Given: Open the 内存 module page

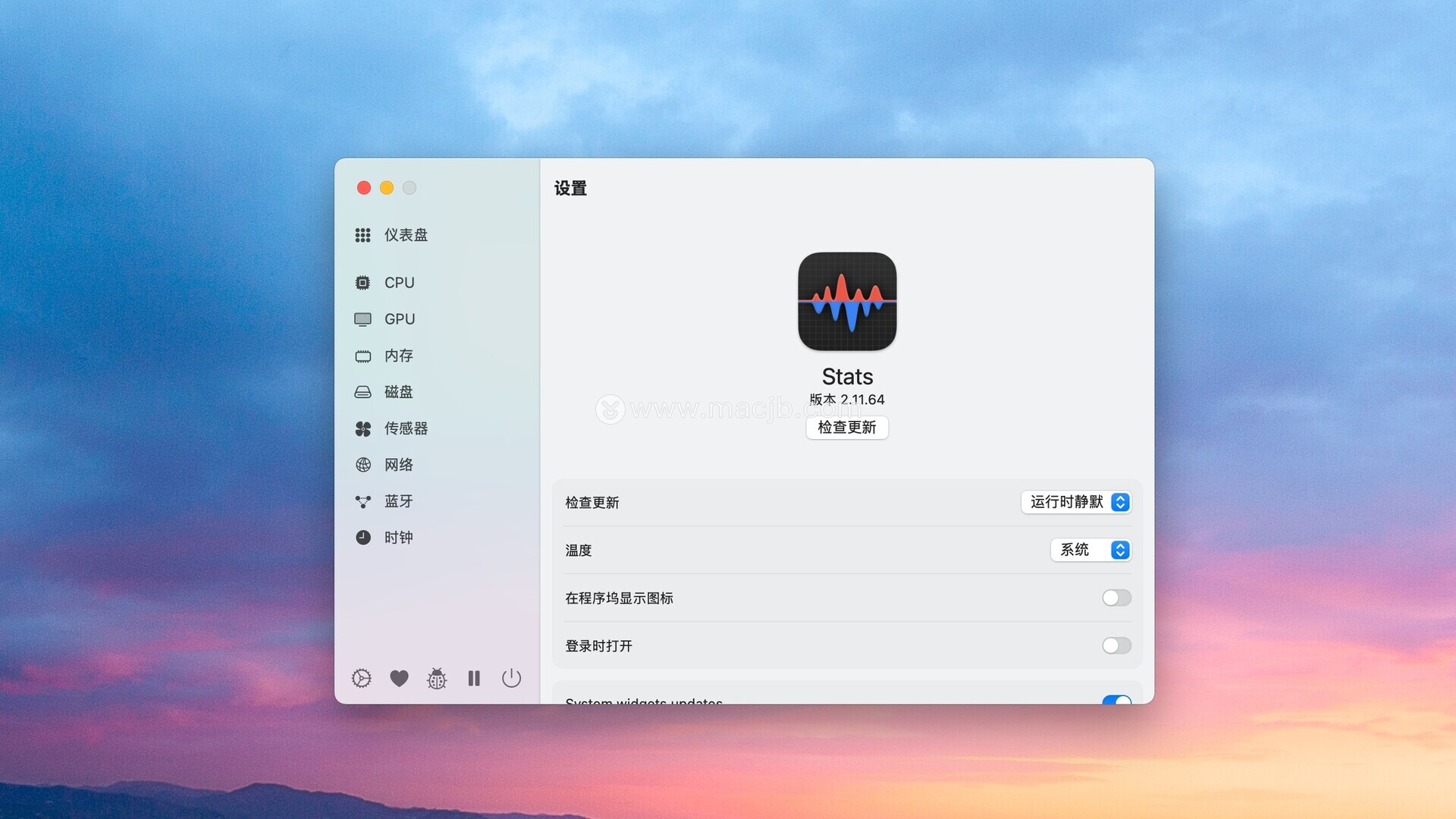Looking at the screenshot, I should pyautogui.click(x=398, y=356).
